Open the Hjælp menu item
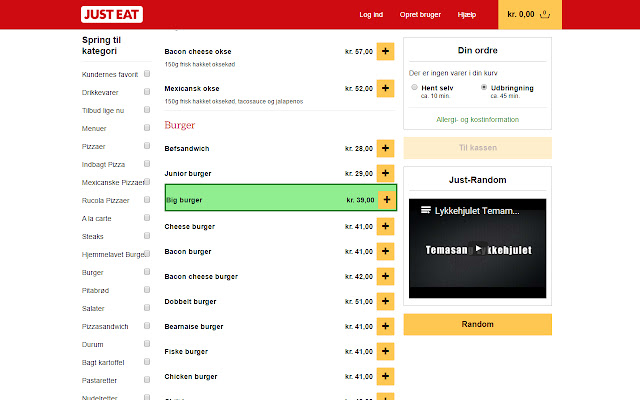 point(467,15)
